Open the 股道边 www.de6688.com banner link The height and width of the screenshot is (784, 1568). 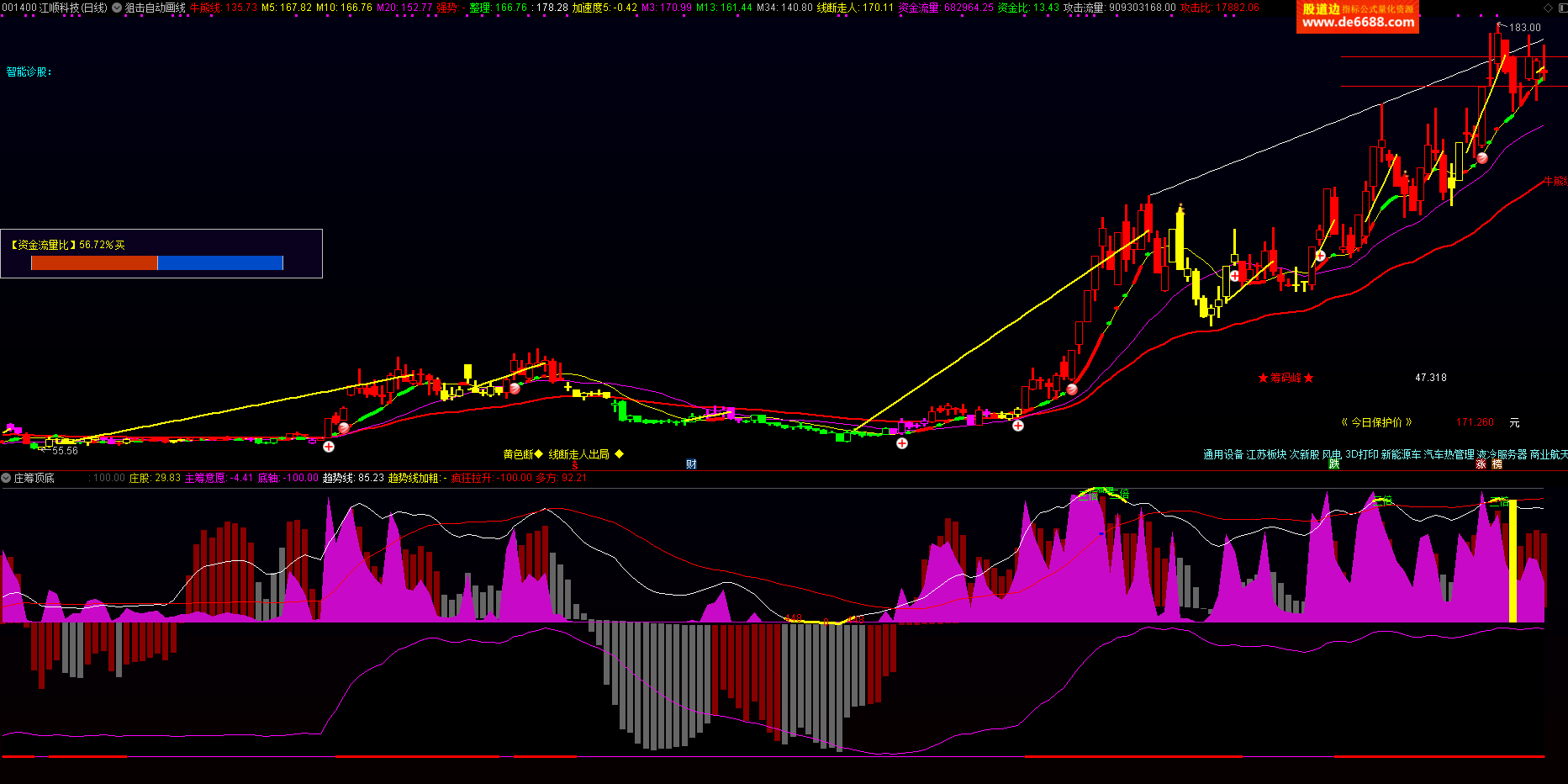(1357, 17)
